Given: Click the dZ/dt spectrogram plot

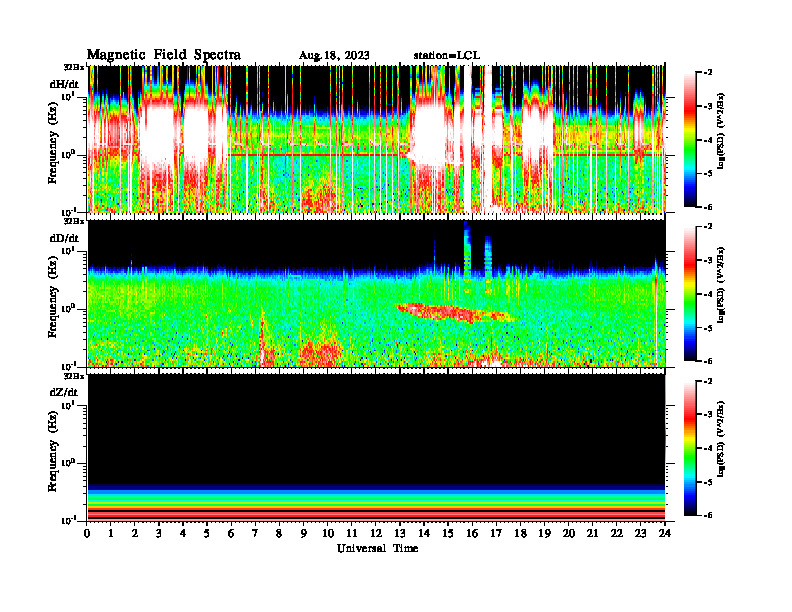Looking at the screenshot, I should click(x=376, y=447).
